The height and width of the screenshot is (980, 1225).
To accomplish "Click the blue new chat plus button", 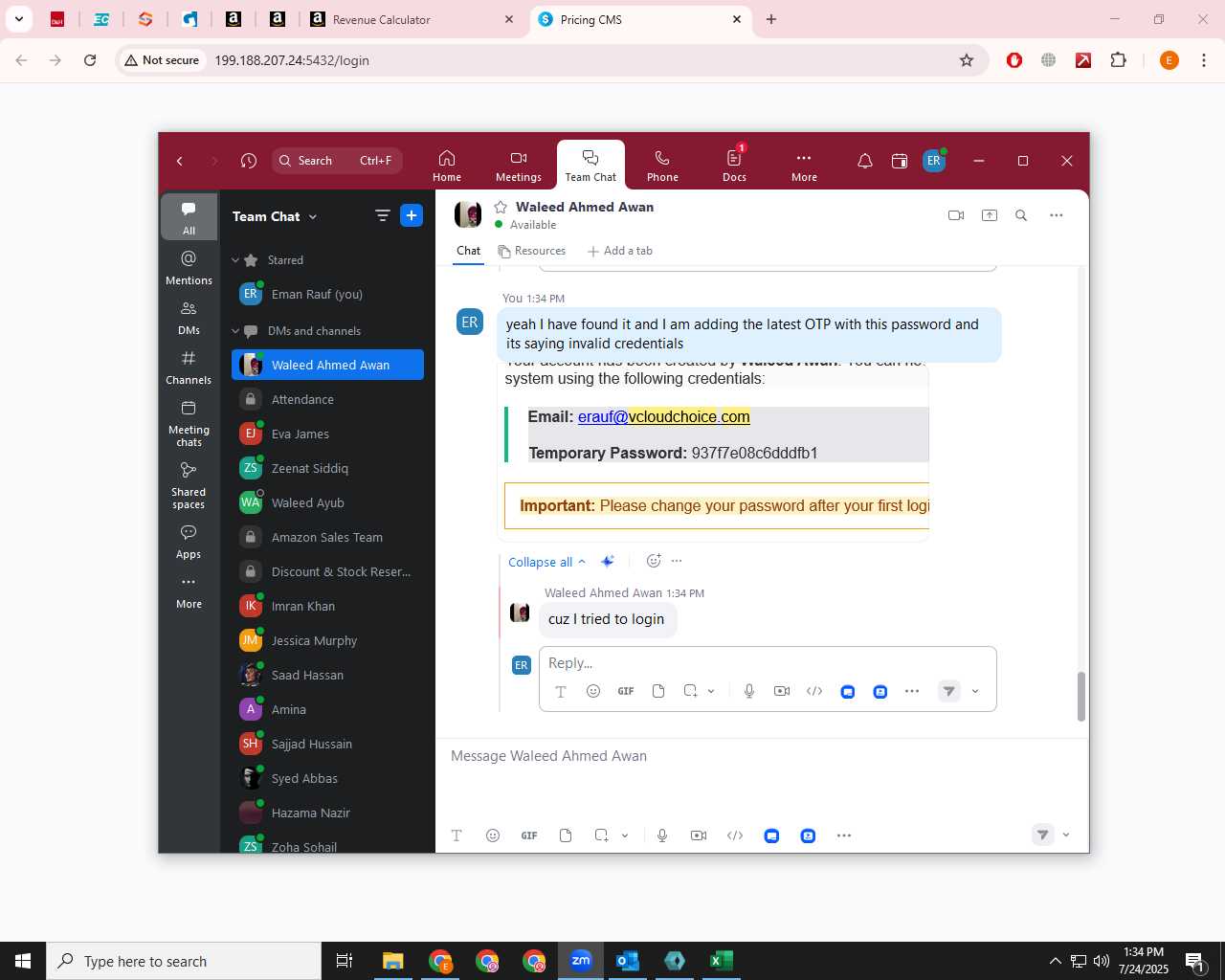I will point(412,215).
